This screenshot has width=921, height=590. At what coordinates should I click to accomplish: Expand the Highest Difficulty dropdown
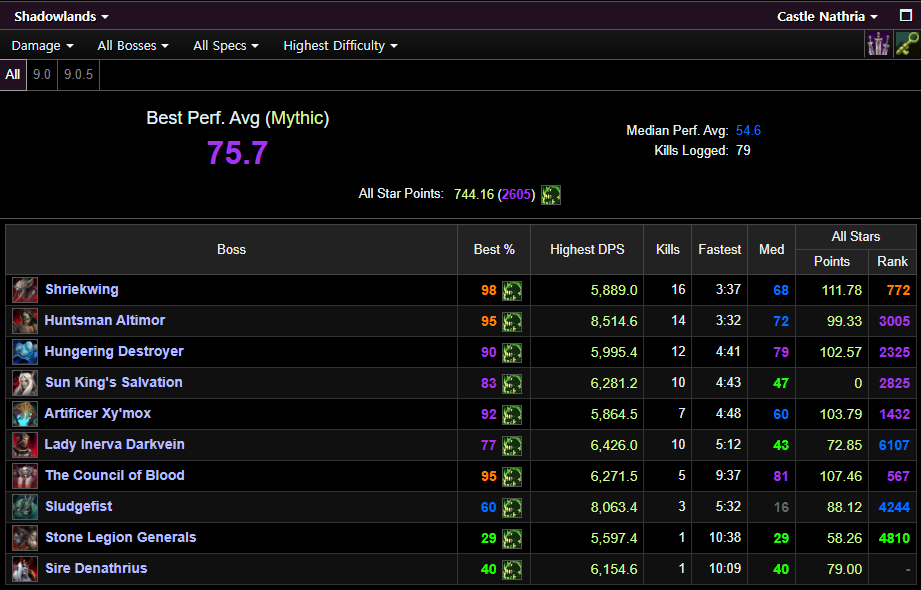point(341,46)
